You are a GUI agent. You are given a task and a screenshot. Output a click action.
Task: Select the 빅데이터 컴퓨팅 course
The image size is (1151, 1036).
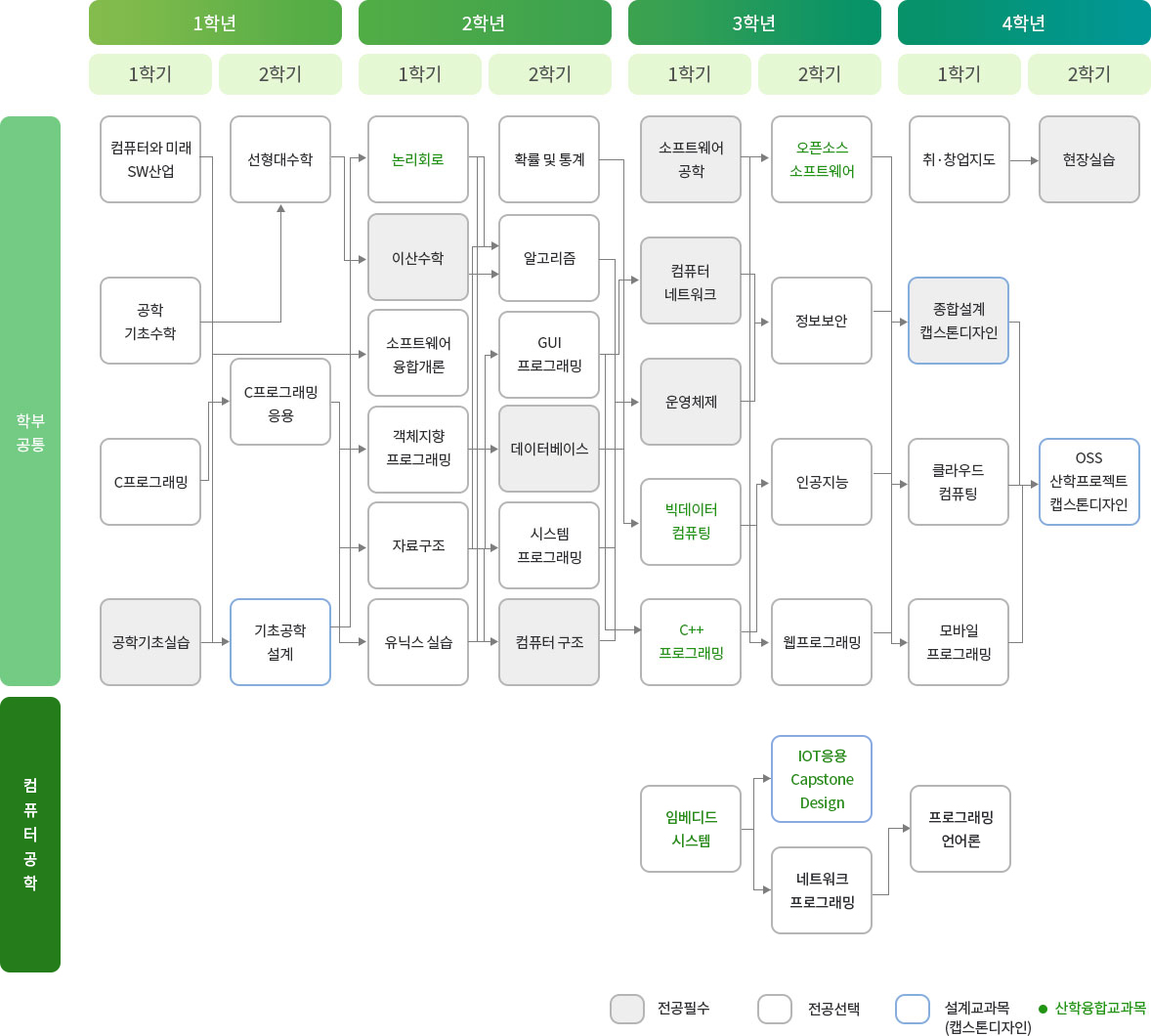691,521
